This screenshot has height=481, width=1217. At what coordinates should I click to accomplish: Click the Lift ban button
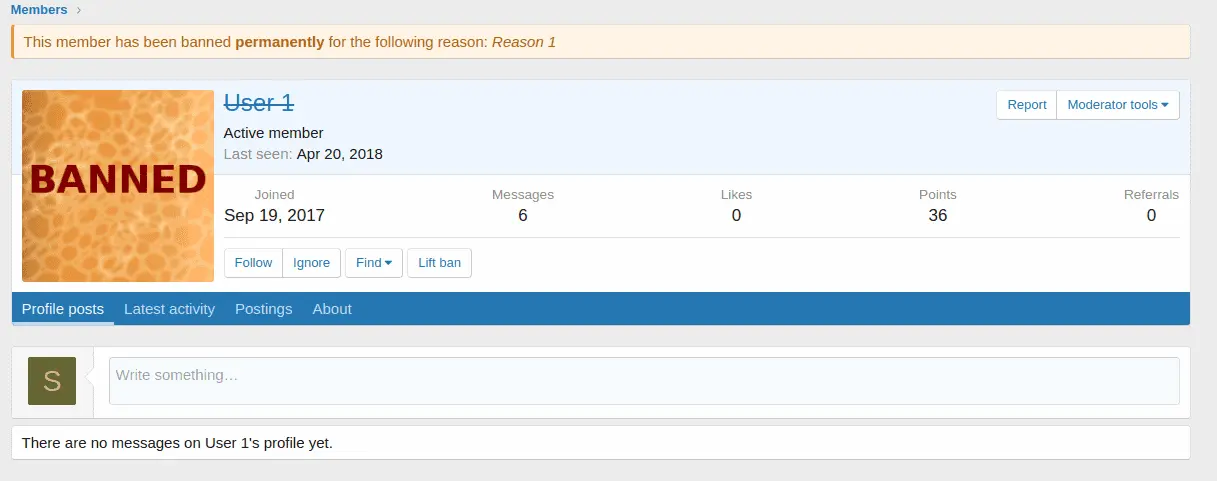[x=439, y=263]
